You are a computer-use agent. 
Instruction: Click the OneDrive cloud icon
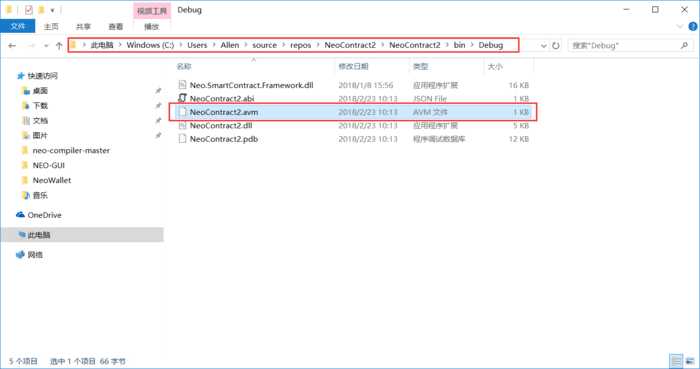[20, 215]
